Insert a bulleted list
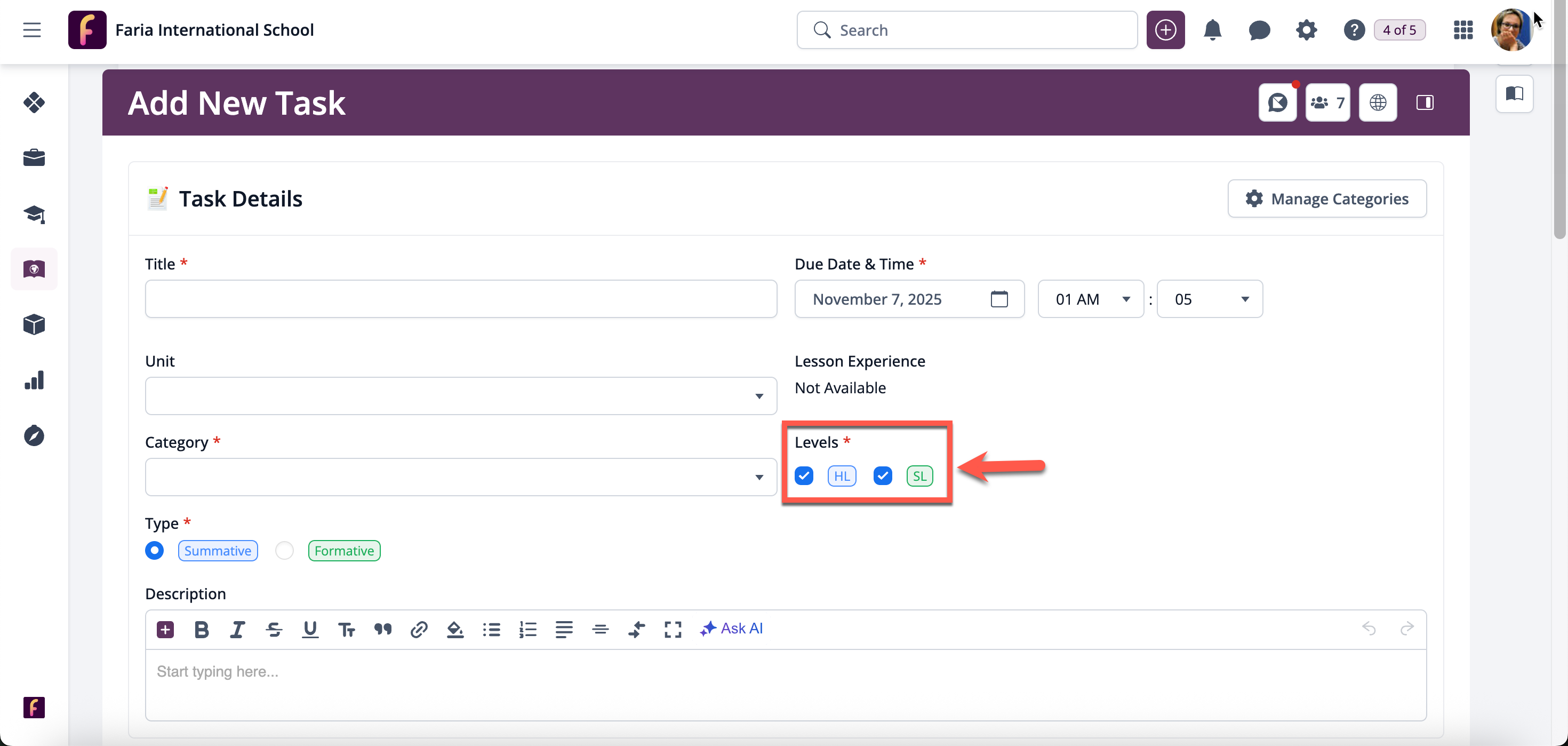The height and width of the screenshot is (746, 1568). (x=491, y=629)
